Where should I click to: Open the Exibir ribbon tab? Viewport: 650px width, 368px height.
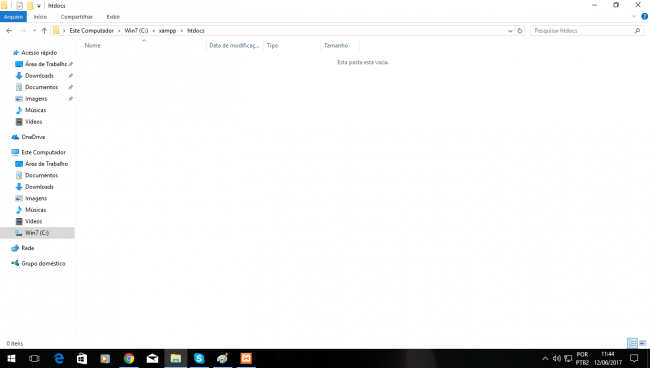(x=113, y=17)
